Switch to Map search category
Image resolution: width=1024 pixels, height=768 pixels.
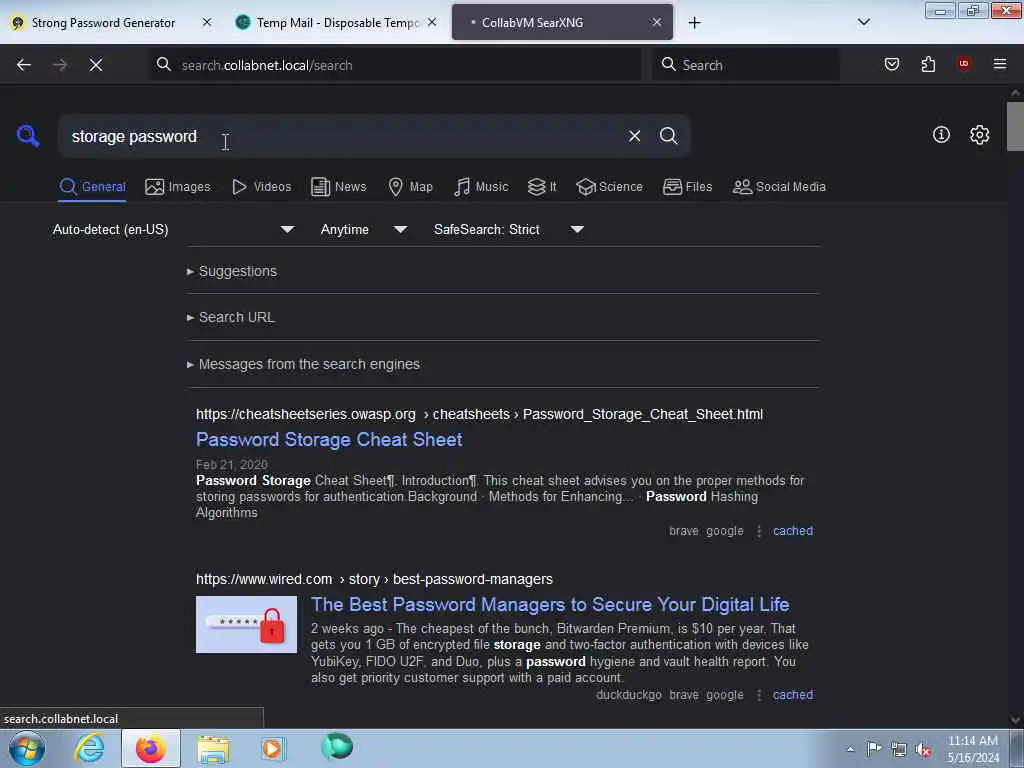(x=410, y=187)
